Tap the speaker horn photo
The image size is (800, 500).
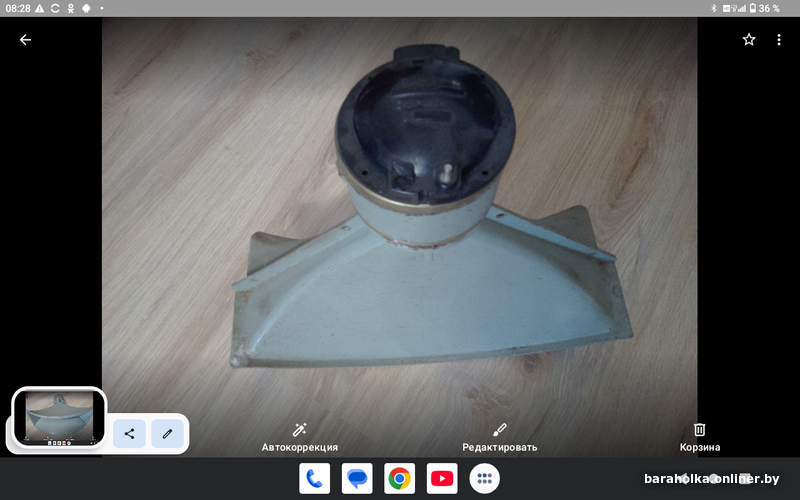pos(399,237)
